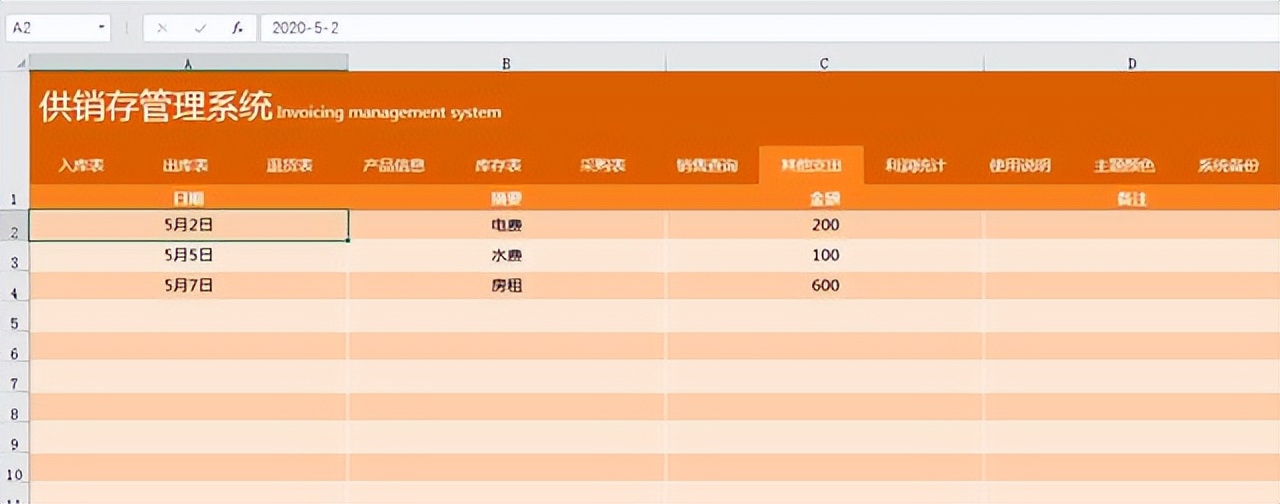Open the 主题颜色 theme color option
This screenshot has width=1280, height=504.
point(1123,166)
